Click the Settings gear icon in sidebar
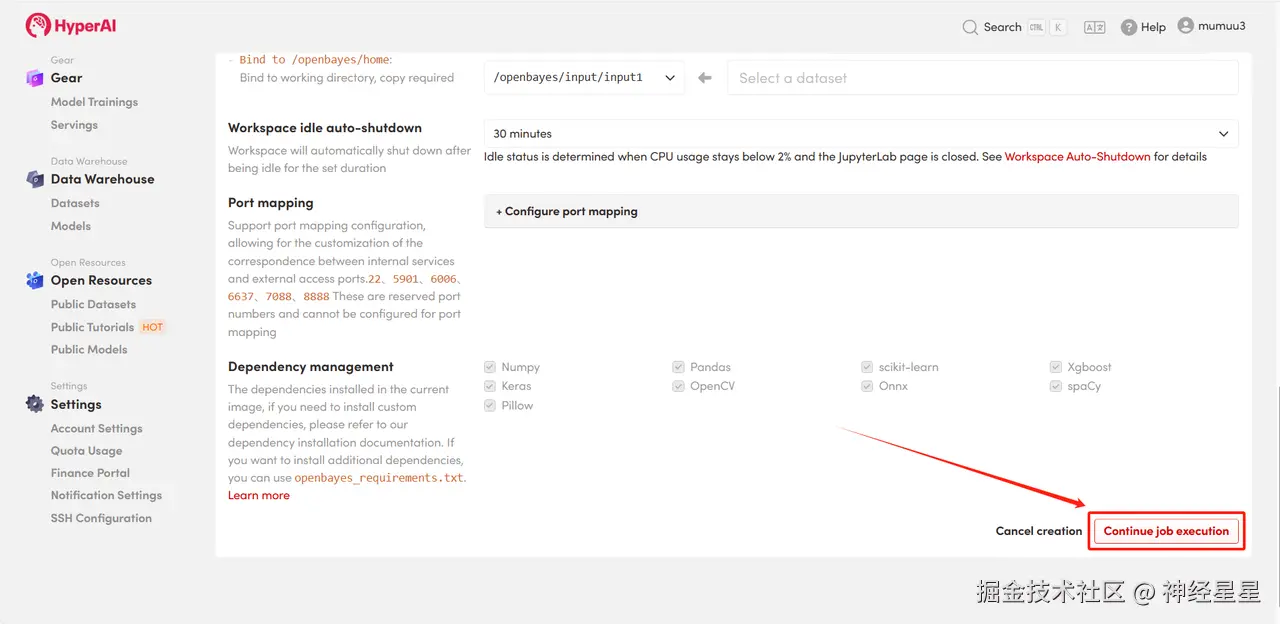 tap(35, 404)
